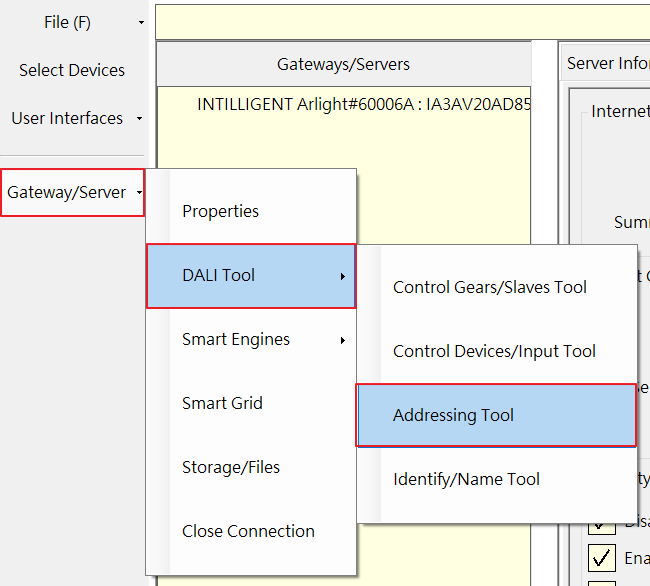Open Properties from the Gateway/Server menu
The image size is (650, 586).
coord(220,211)
